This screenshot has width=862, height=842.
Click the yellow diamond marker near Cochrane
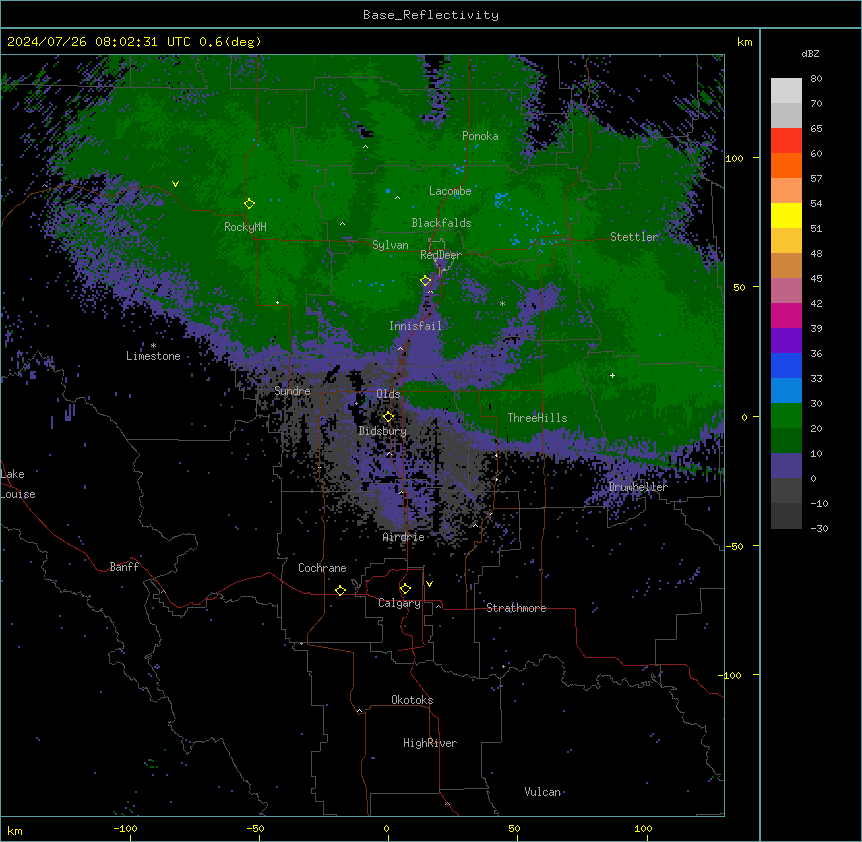[x=340, y=590]
